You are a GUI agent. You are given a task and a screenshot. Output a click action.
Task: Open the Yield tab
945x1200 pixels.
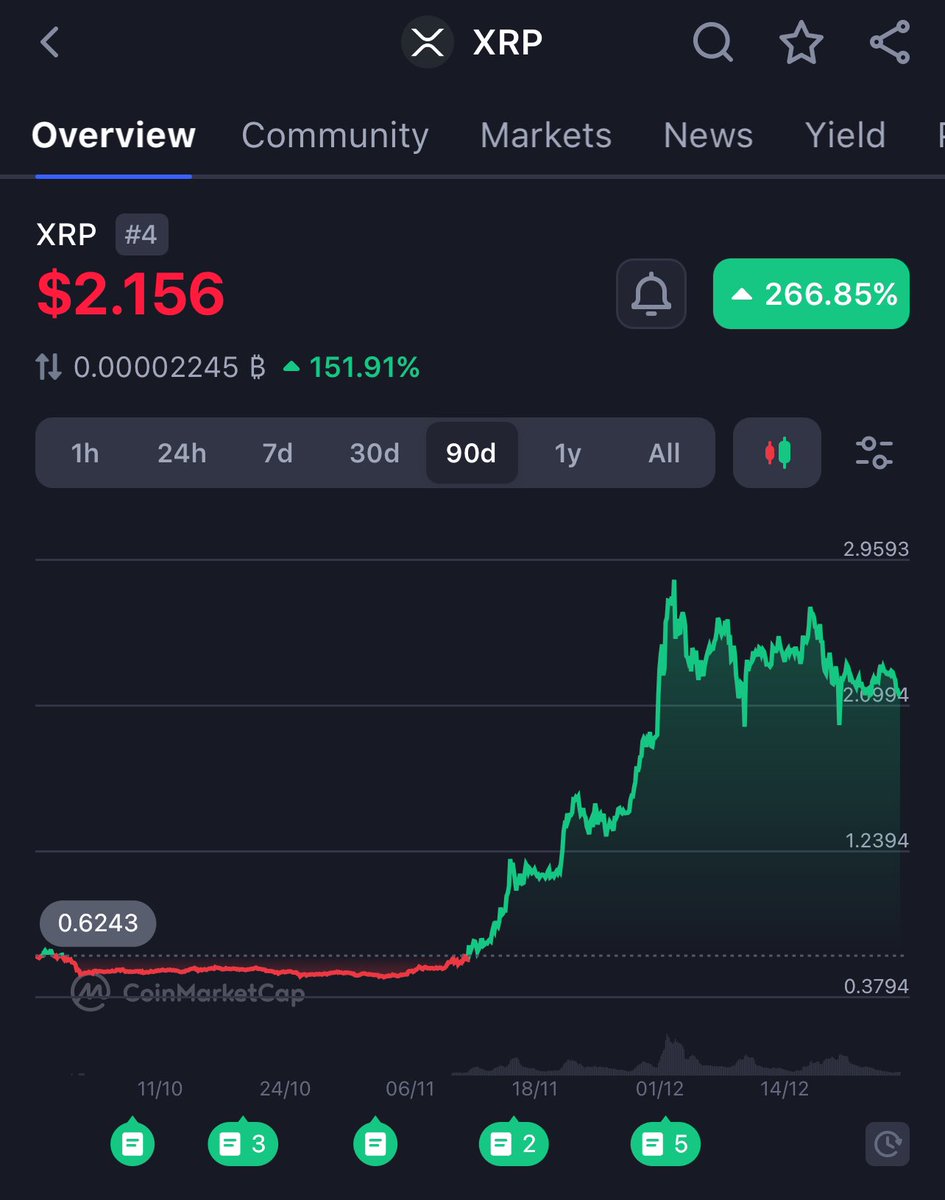846,135
